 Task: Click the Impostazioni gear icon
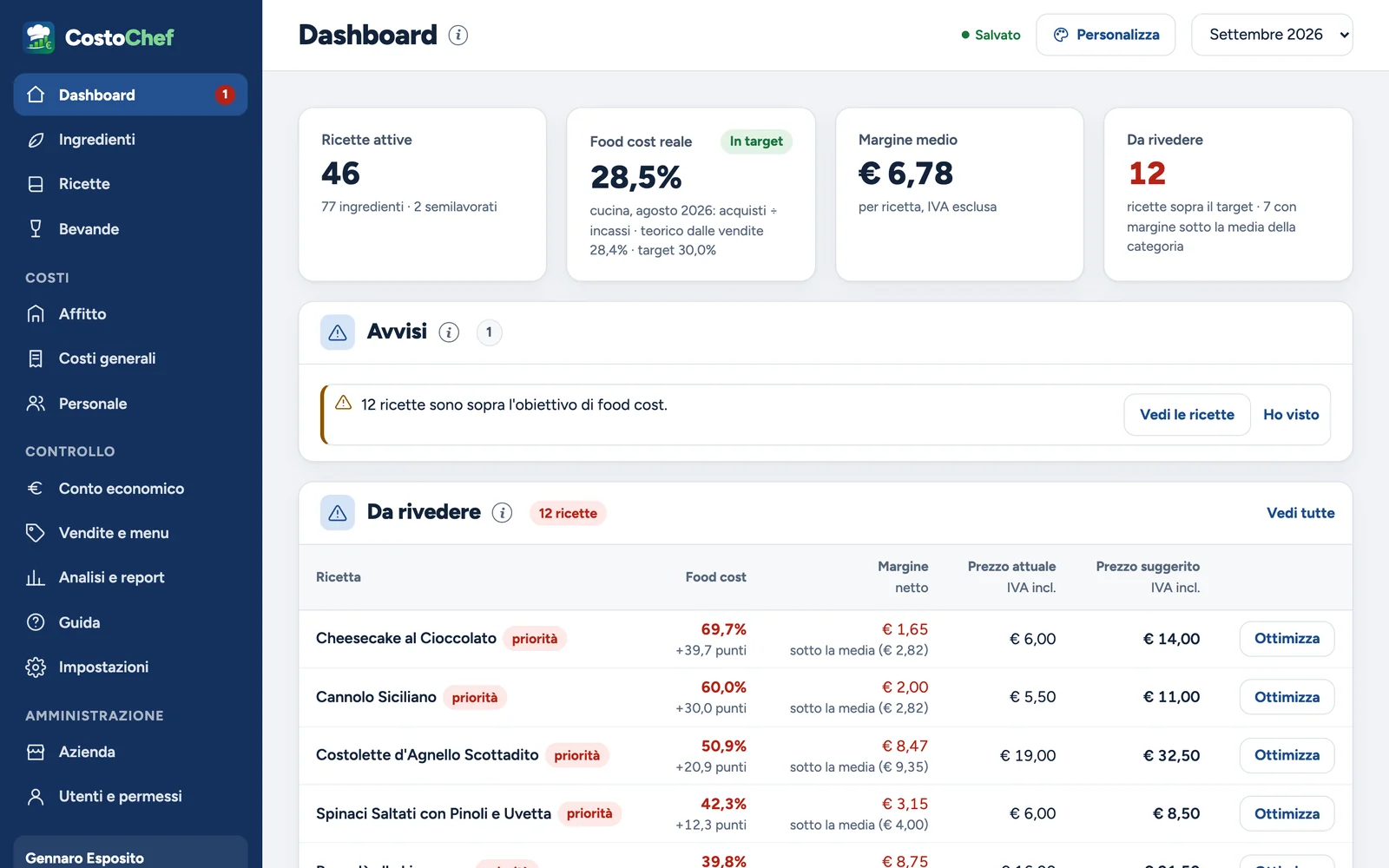[x=36, y=667]
